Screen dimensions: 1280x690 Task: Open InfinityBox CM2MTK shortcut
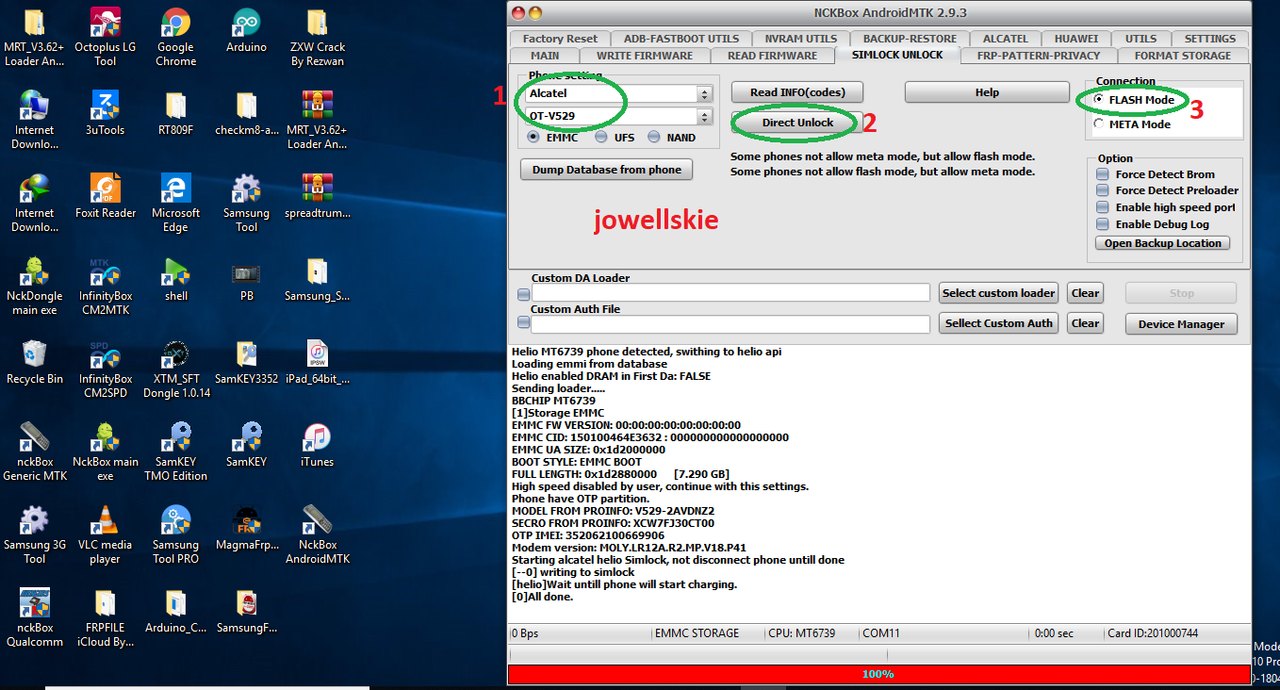pyautogui.click(x=104, y=286)
